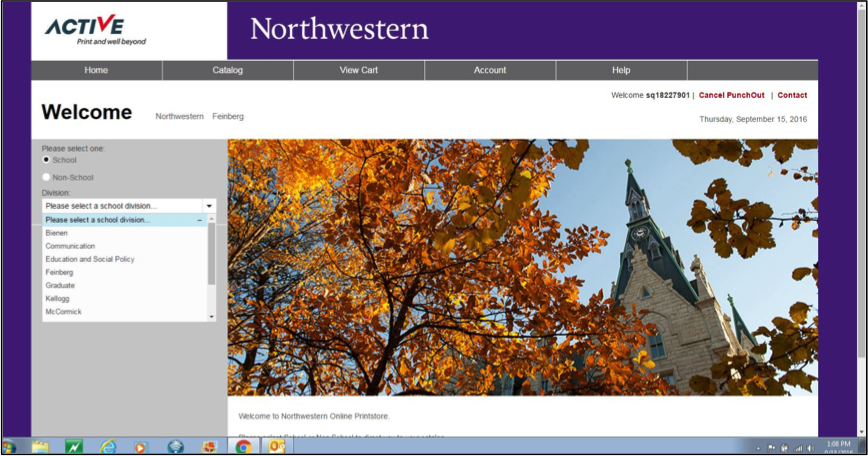Viewport: 868px width, 456px height.
Task: Click the Northwestern breadcrumb beside Welcome
Action: 179,116
